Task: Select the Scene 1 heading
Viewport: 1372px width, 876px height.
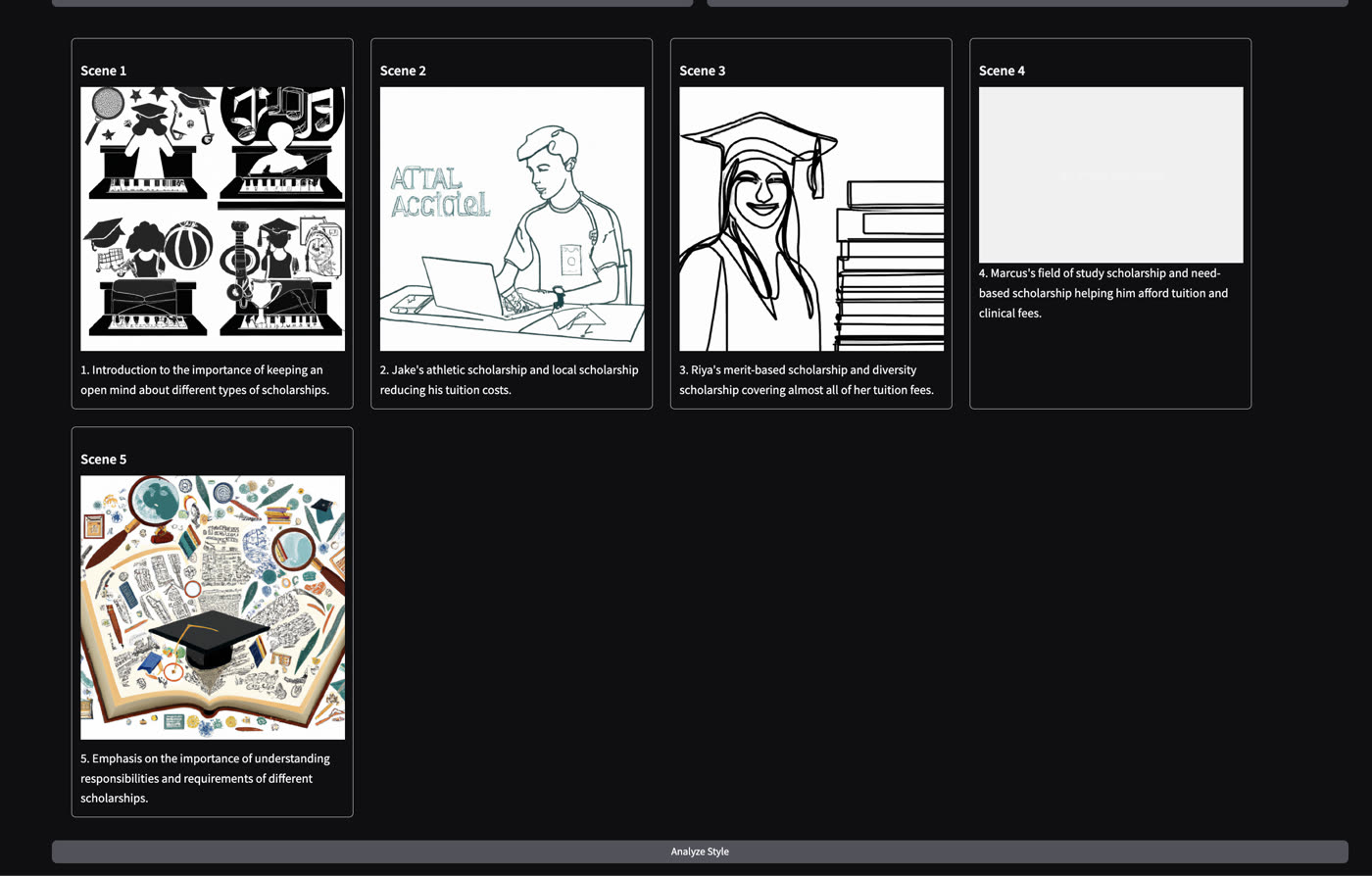Action: click(104, 71)
